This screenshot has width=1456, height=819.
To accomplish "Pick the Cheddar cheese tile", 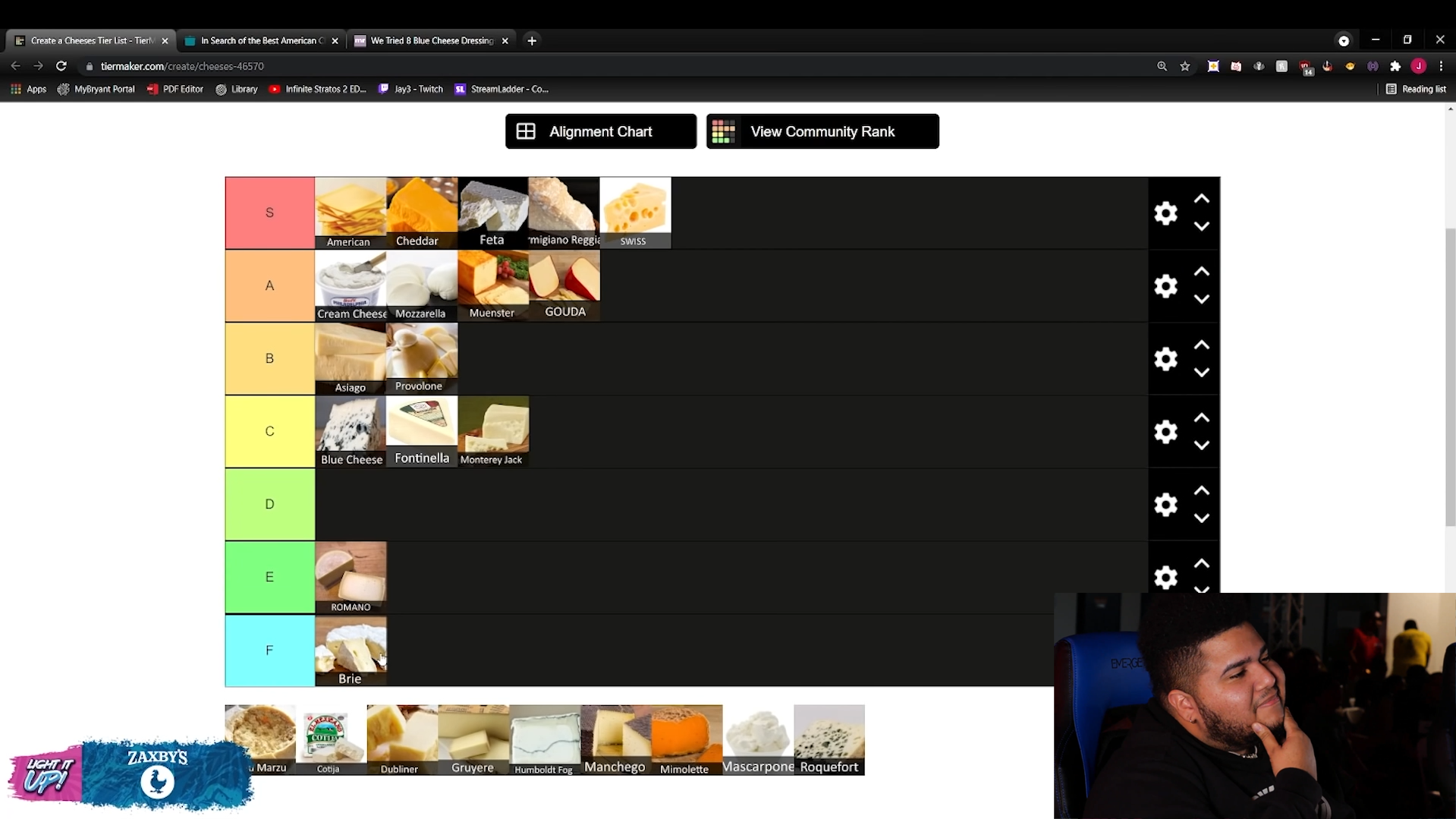I will (x=422, y=213).
